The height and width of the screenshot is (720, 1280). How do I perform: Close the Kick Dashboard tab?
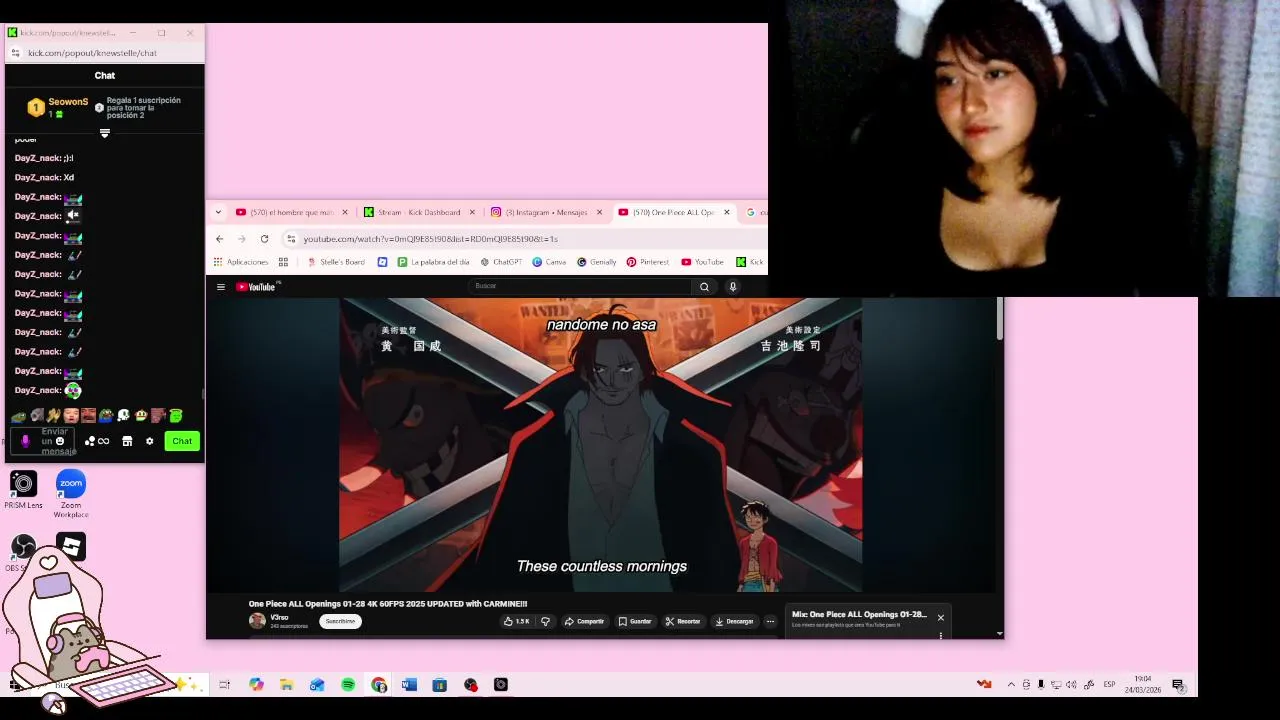pyautogui.click(x=472, y=212)
